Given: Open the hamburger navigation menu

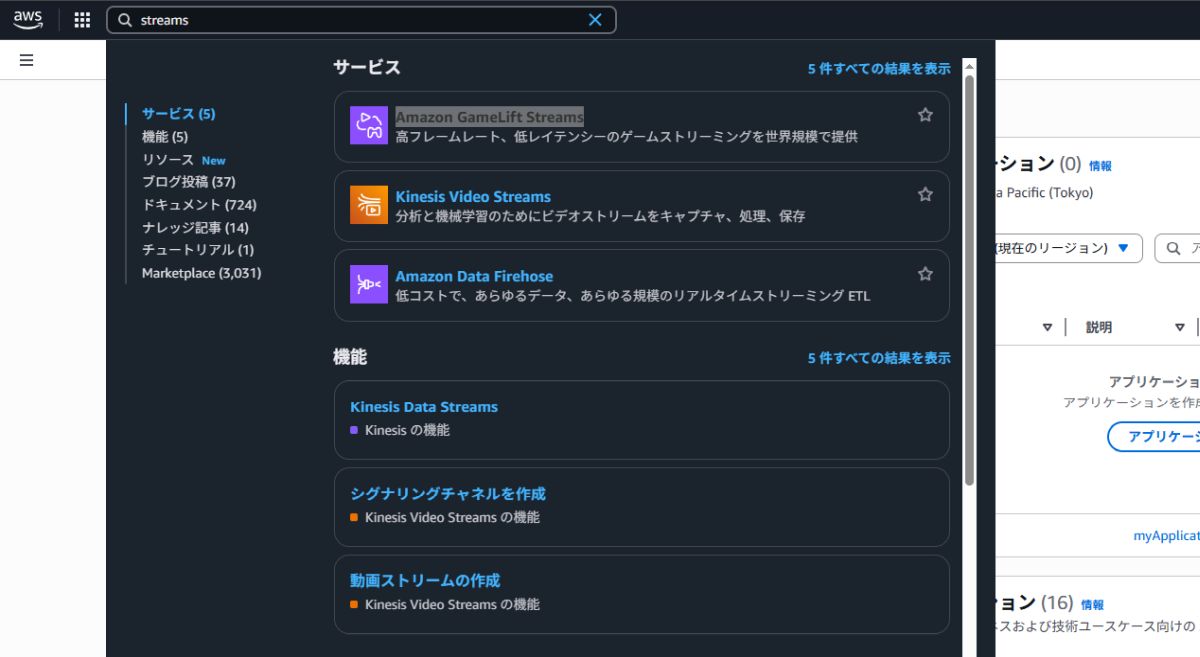Looking at the screenshot, I should [x=27, y=60].
